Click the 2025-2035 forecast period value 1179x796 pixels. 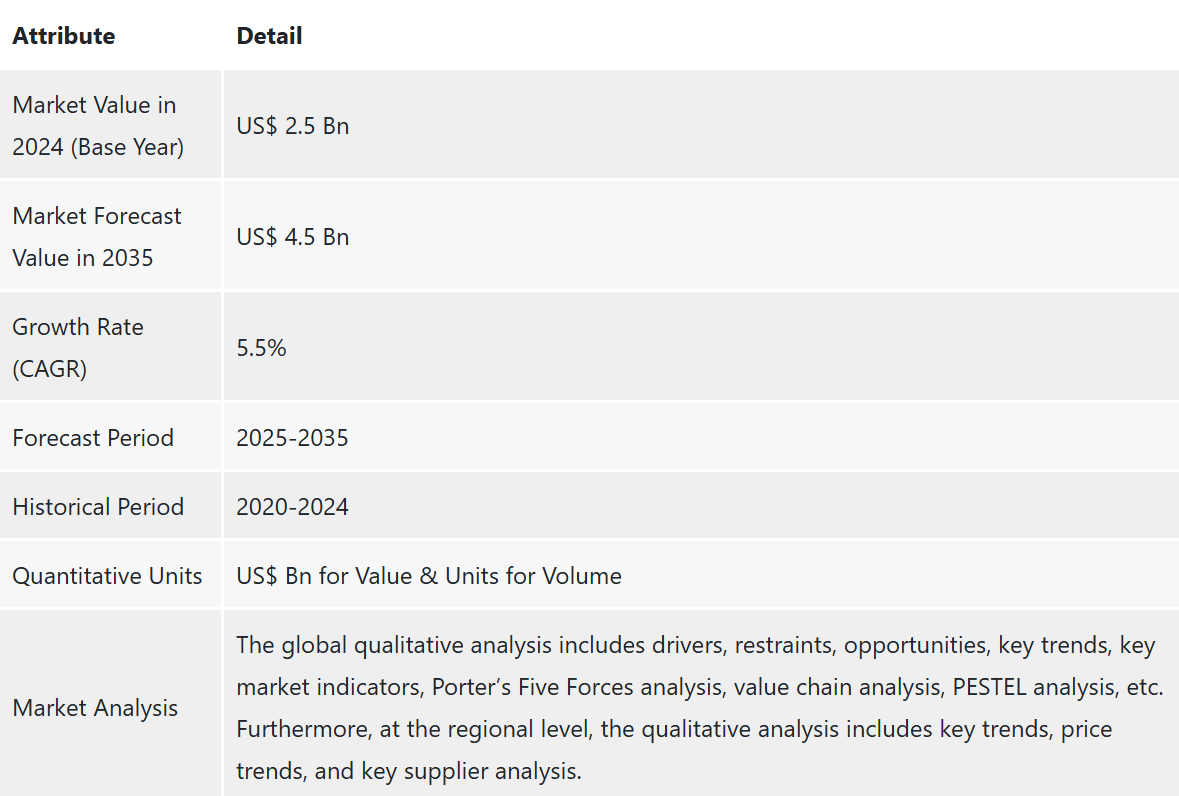click(292, 437)
